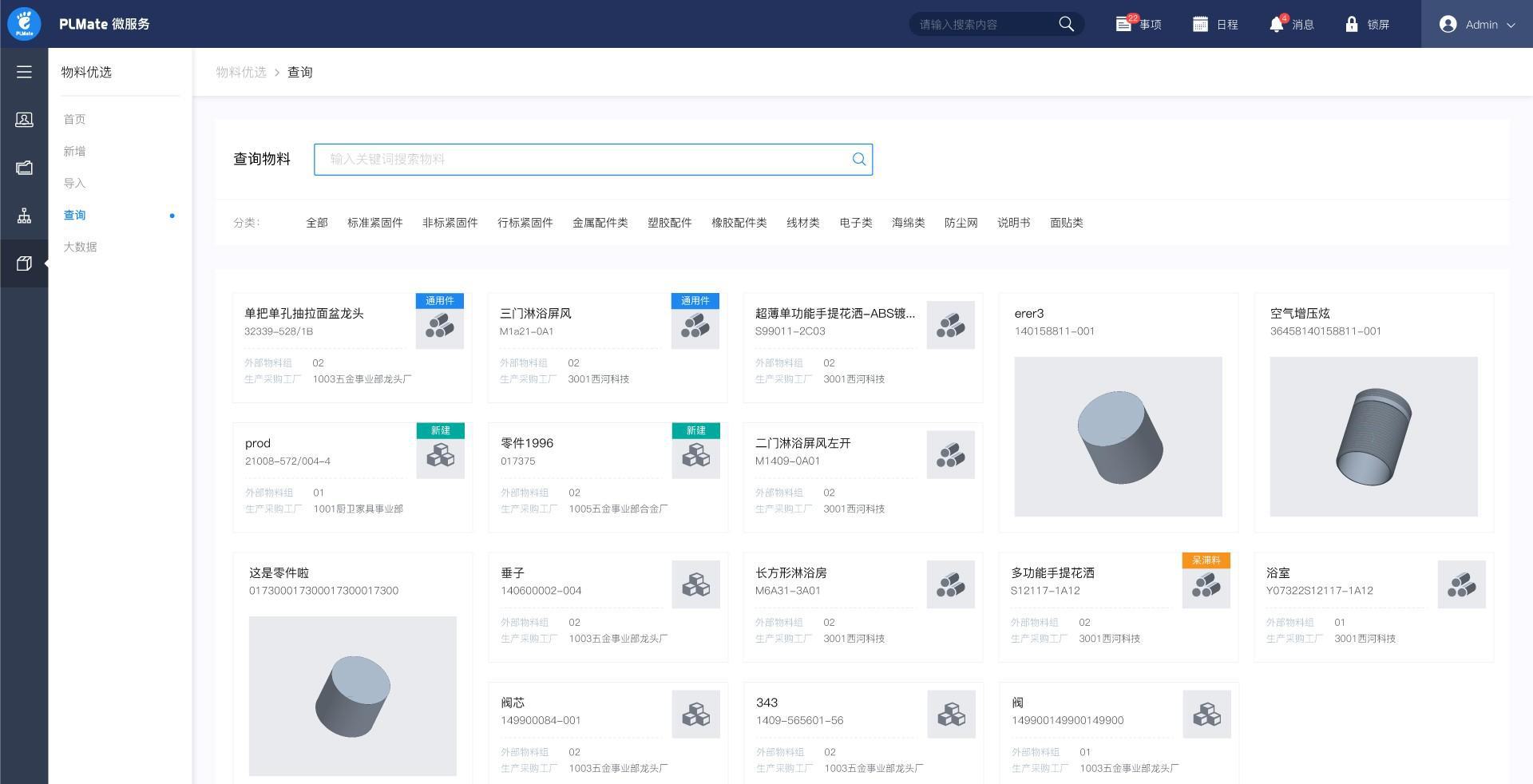Click the 3D cube material icon in sidebar
This screenshot has height=784, width=1533.
[x=24, y=263]
